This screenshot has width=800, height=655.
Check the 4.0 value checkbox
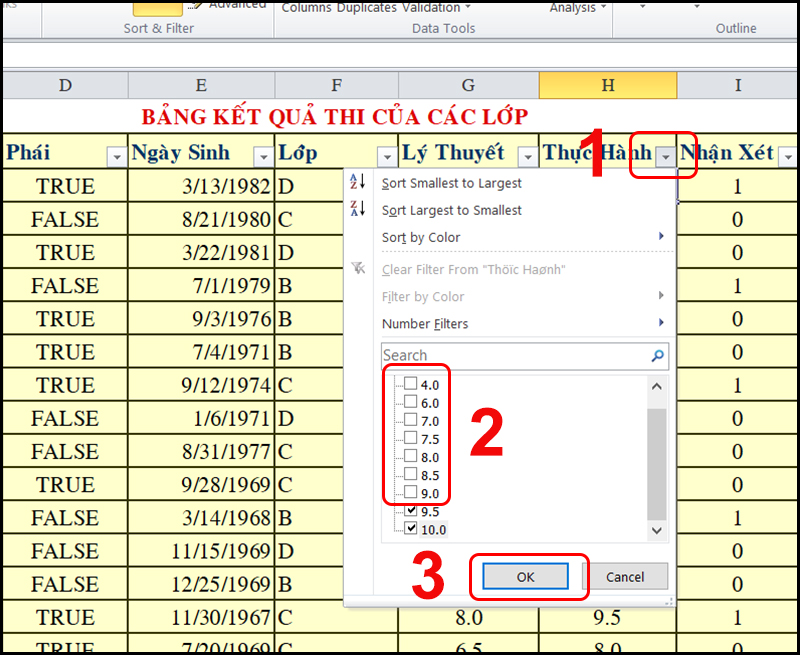408,384
